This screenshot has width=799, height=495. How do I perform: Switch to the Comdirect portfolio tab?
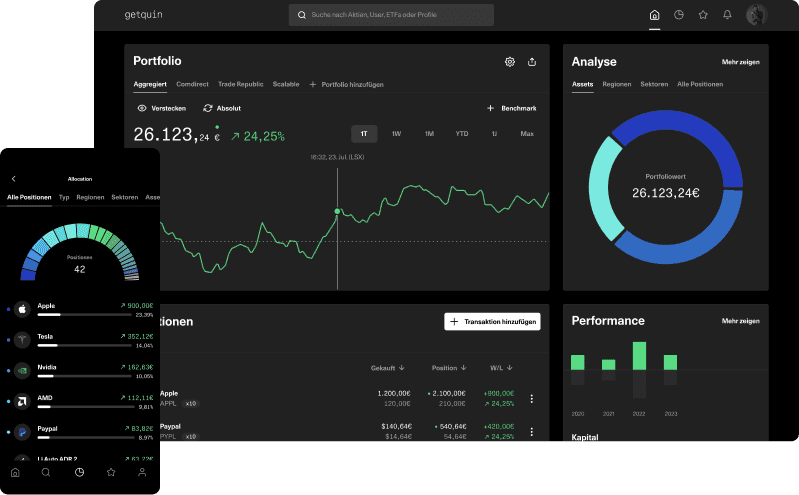coord(192,84)
